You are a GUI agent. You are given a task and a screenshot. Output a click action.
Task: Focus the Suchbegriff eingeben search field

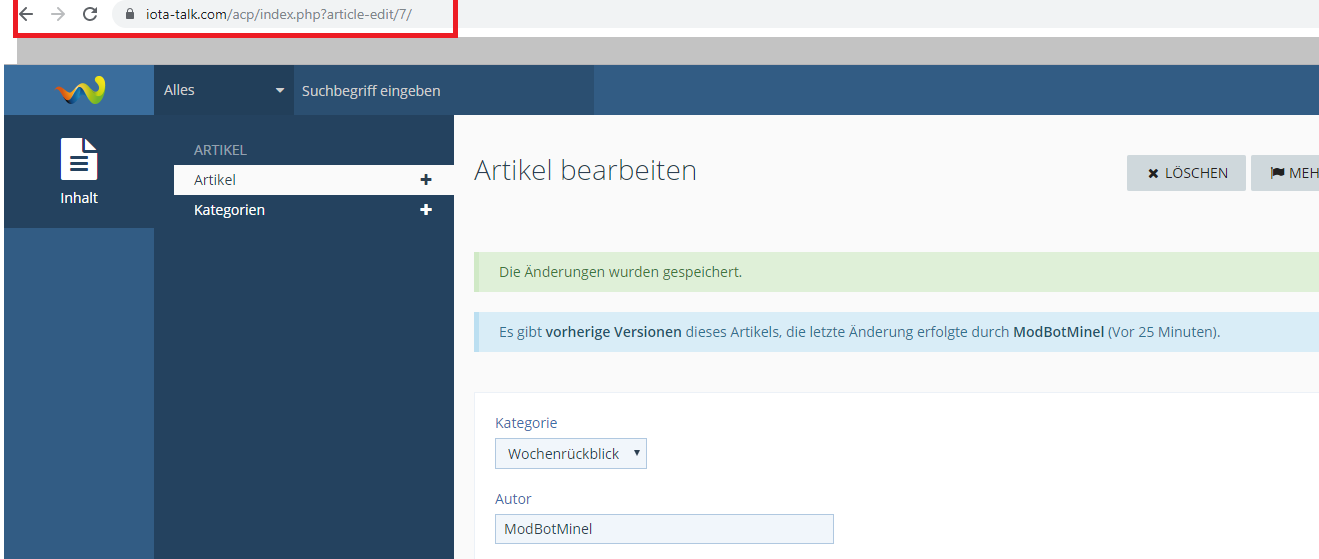444,90
